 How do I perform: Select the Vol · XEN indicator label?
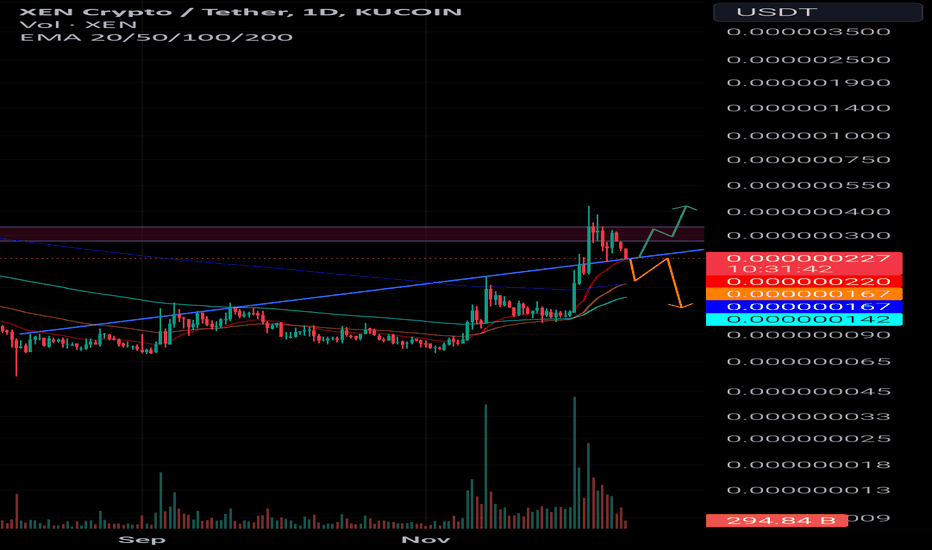tap(78, 25)
